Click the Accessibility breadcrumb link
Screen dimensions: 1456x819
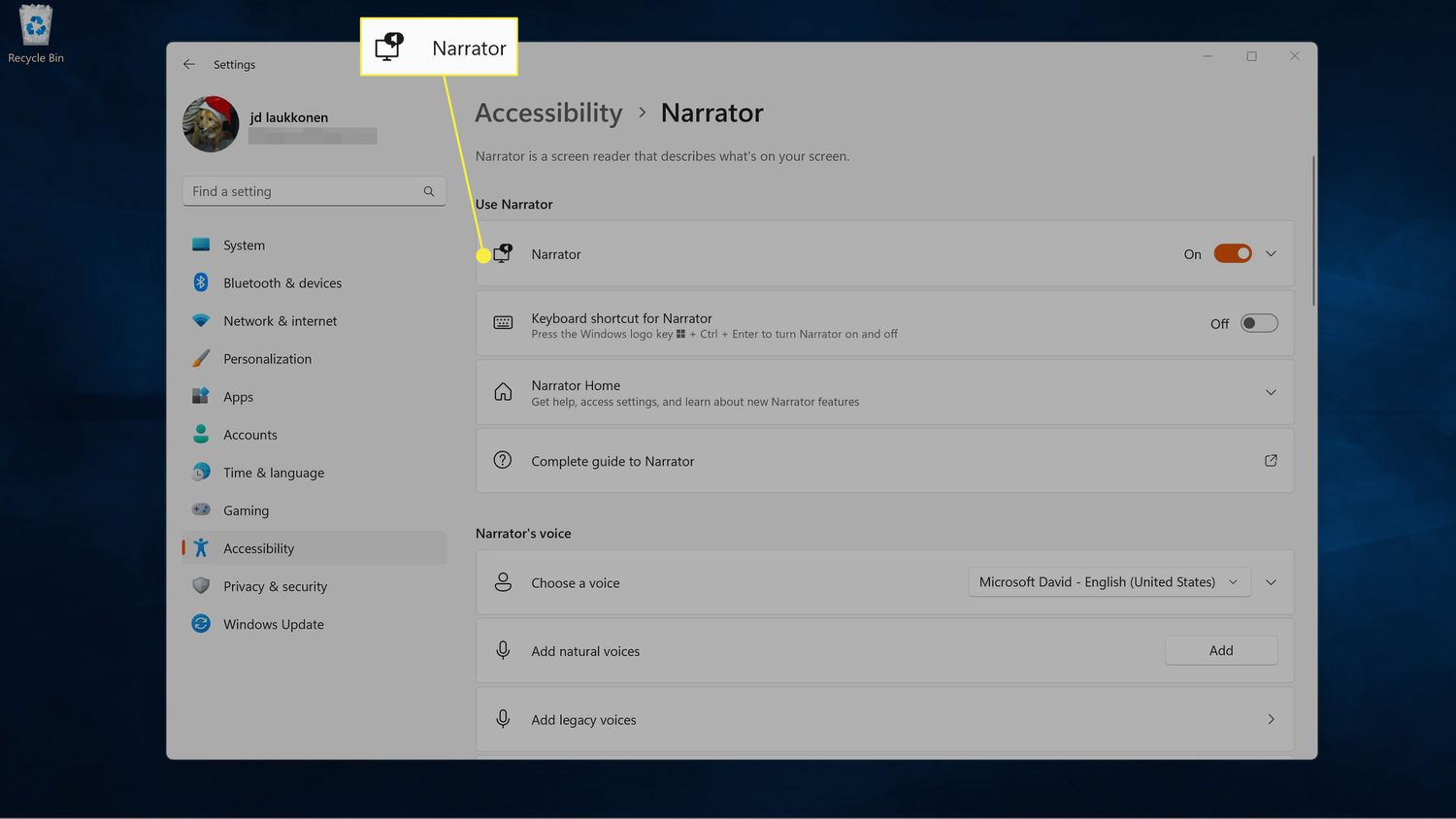(548, 113)
